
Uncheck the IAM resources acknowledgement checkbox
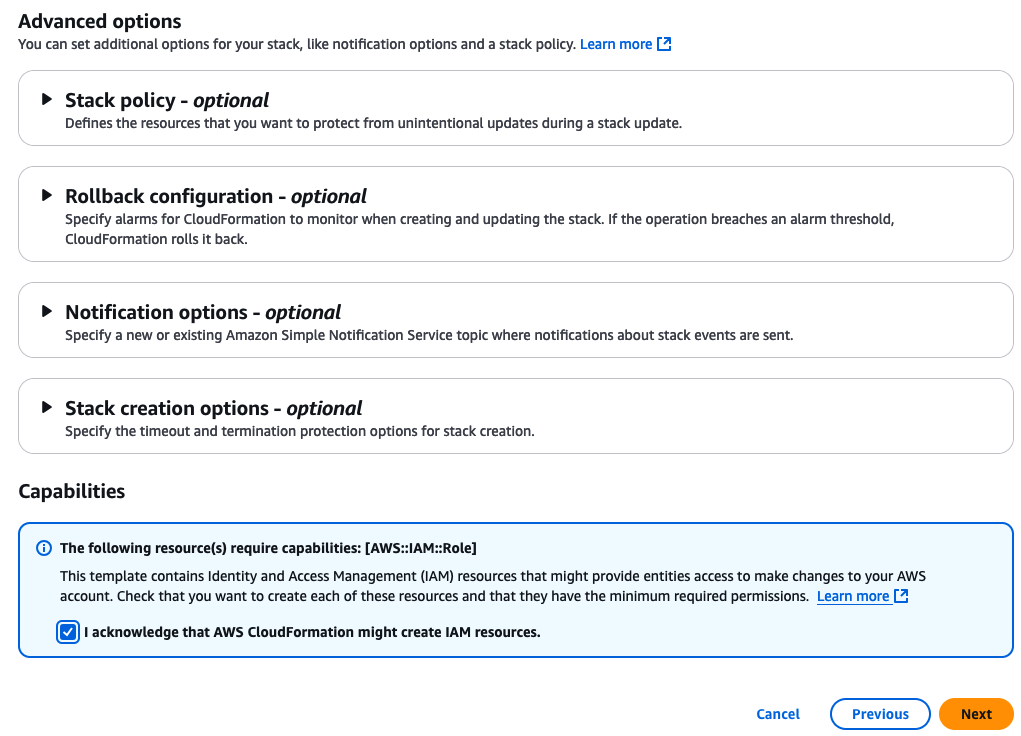(x=68, y=632)
